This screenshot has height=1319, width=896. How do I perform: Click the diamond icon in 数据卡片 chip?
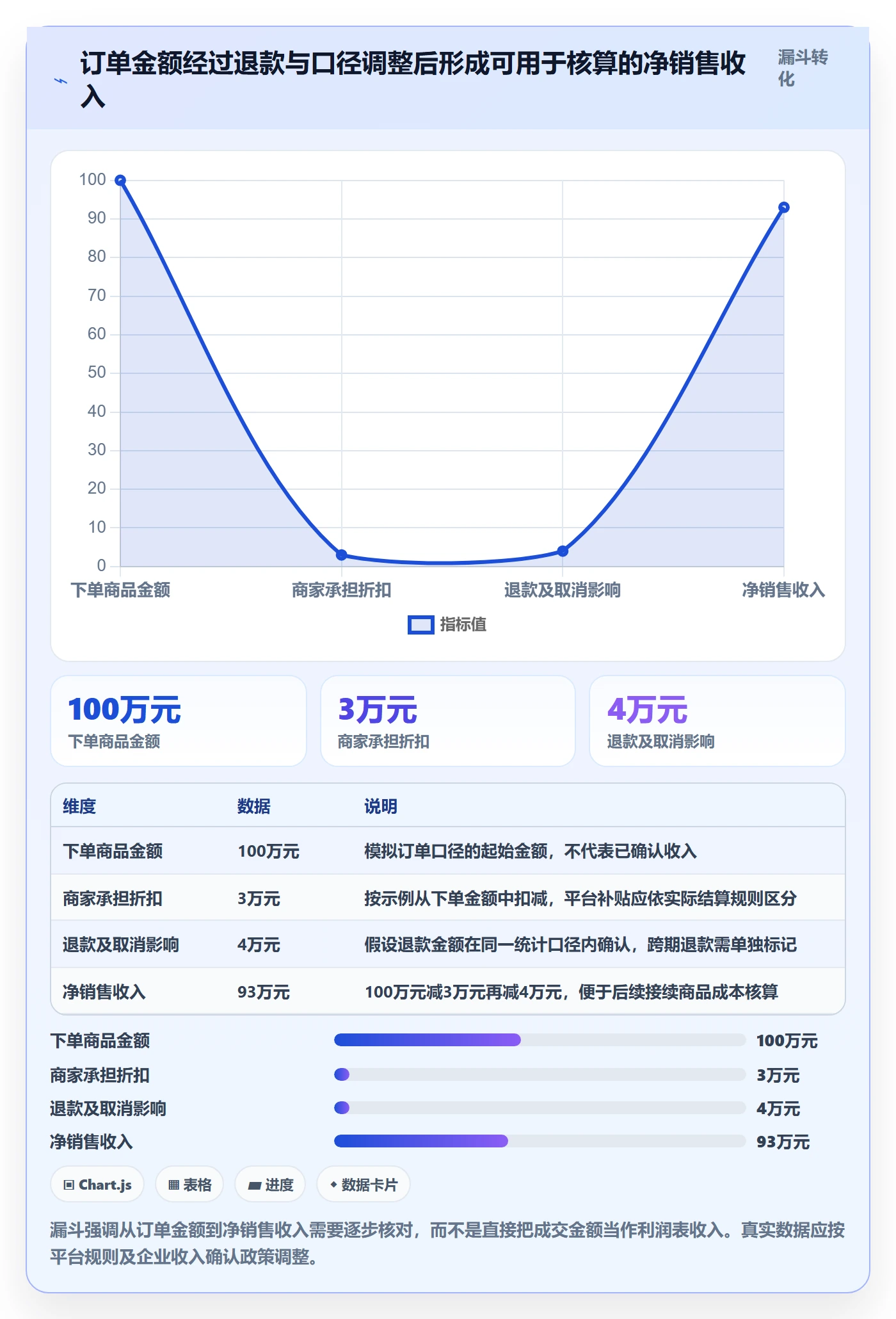[x=333, y=1185]
